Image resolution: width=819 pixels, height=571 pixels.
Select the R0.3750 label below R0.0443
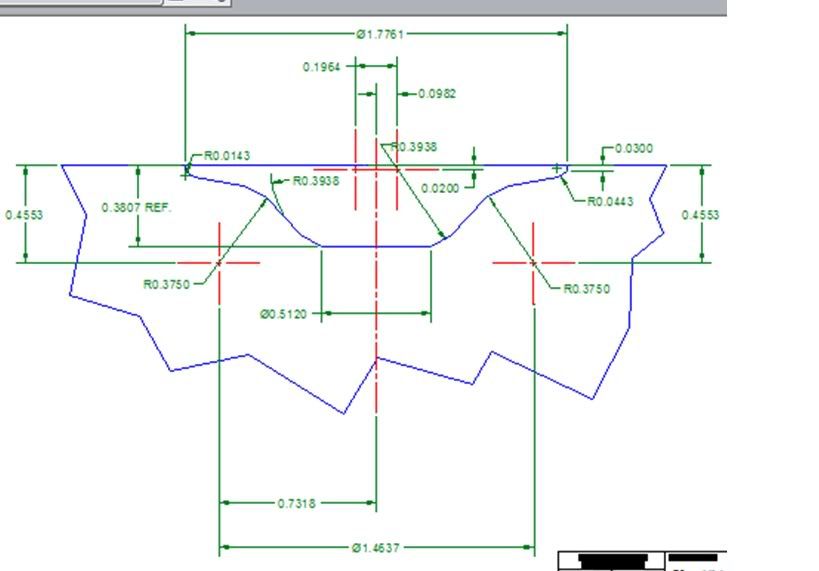[587, 289]
